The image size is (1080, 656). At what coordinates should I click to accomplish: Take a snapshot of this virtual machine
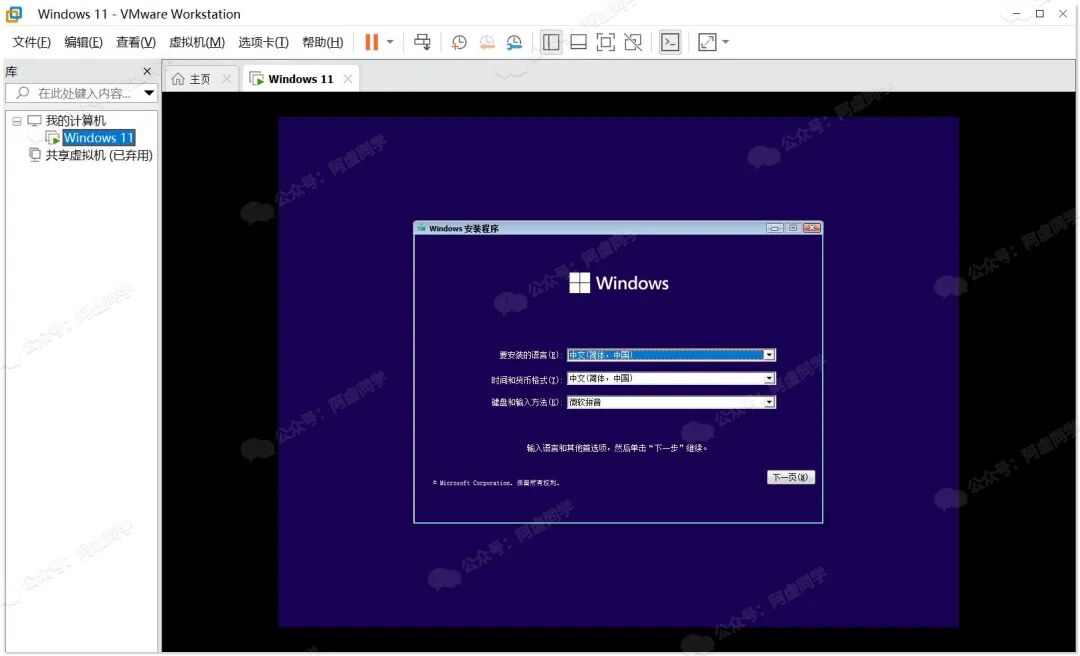point(459,43)
